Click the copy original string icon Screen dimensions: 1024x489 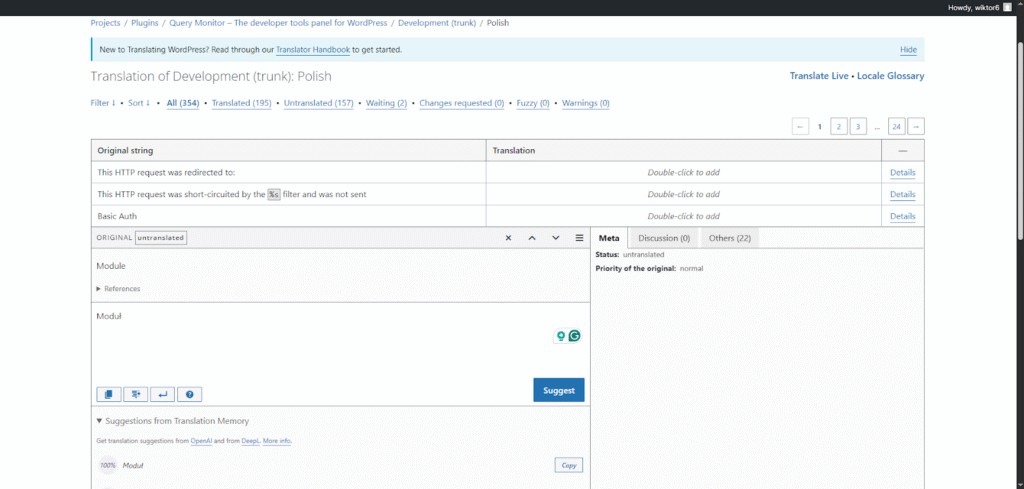tap(108, 394)
